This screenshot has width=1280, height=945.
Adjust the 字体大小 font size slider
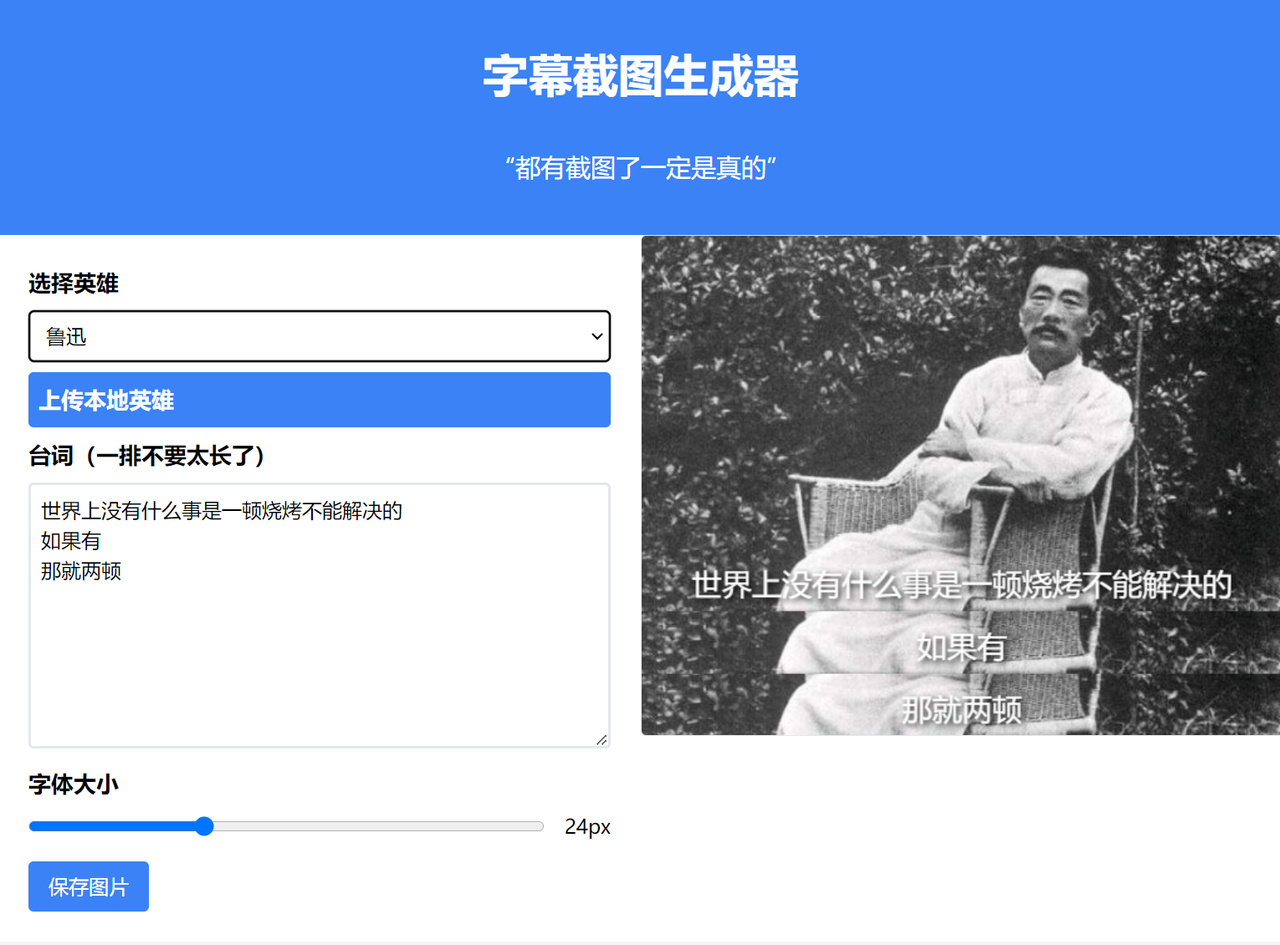point(286,826)
